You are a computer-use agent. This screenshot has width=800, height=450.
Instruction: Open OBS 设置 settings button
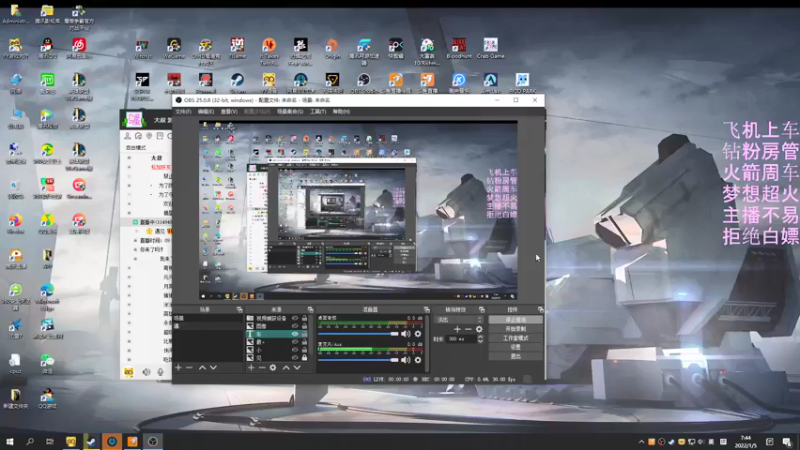[515, 347]
